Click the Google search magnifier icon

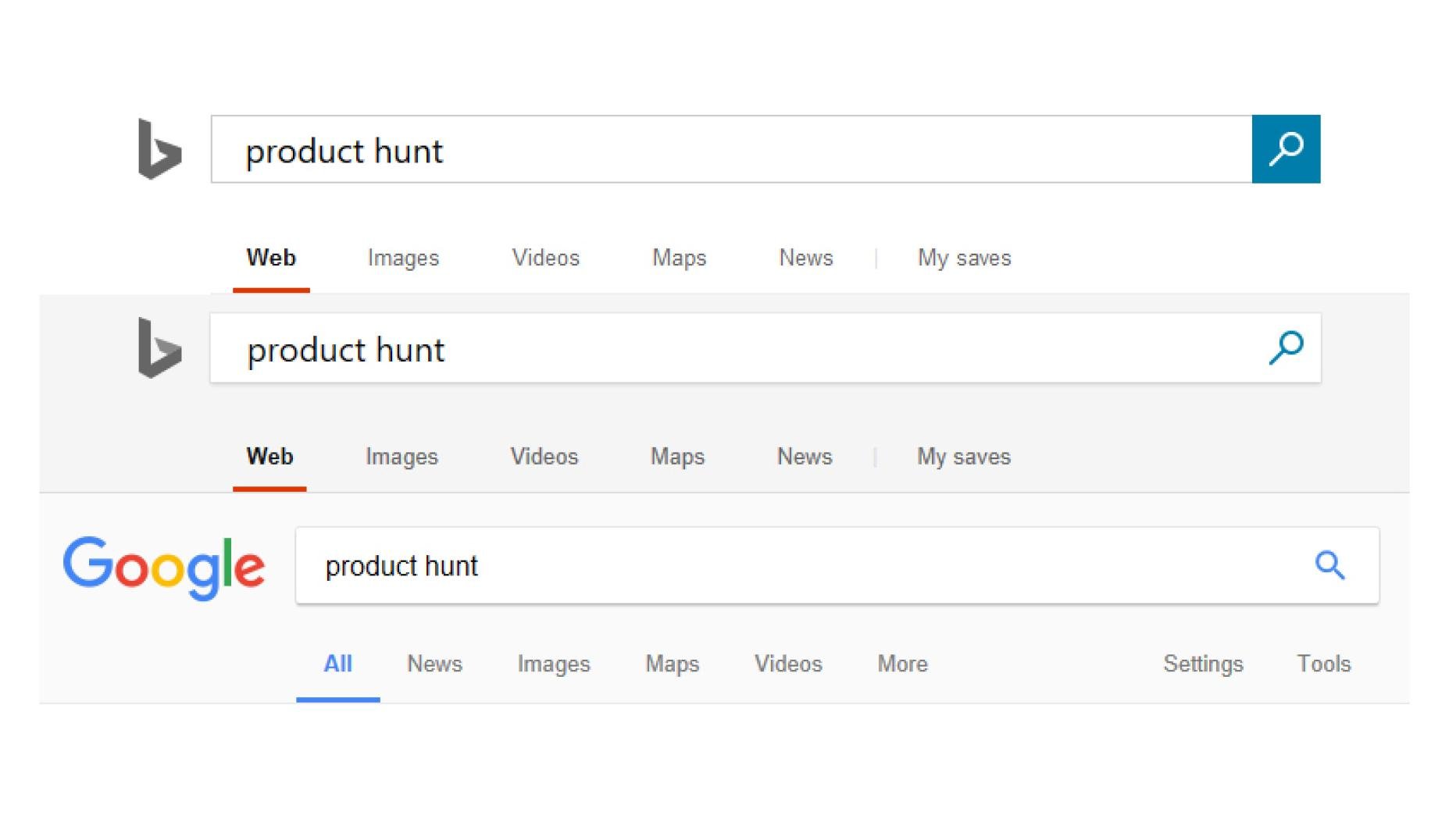(1329, 564)
